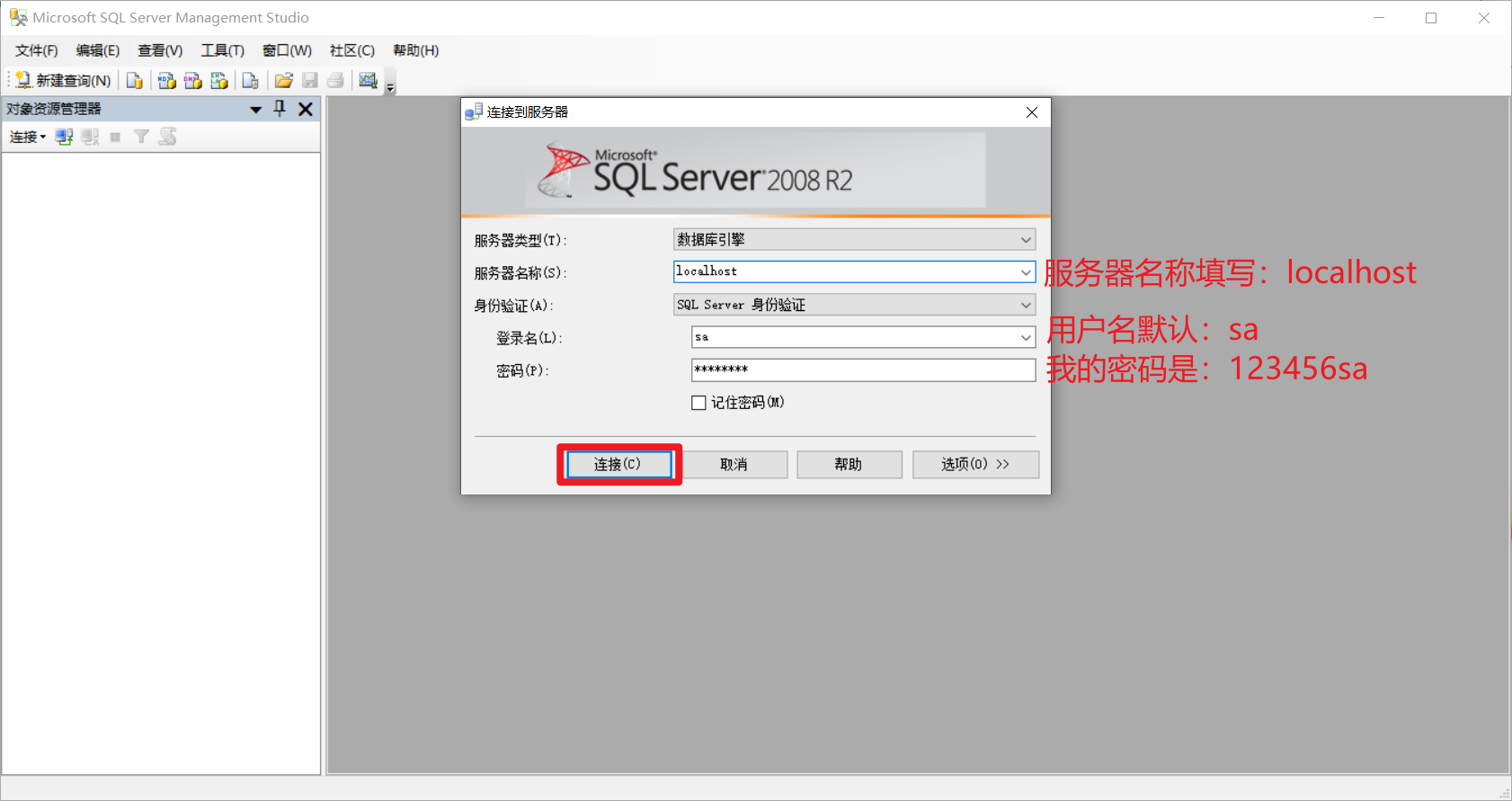Expand the 身份验证 dropdown
This screenshot has height=801, width=1512.
tap(1026, 305)
